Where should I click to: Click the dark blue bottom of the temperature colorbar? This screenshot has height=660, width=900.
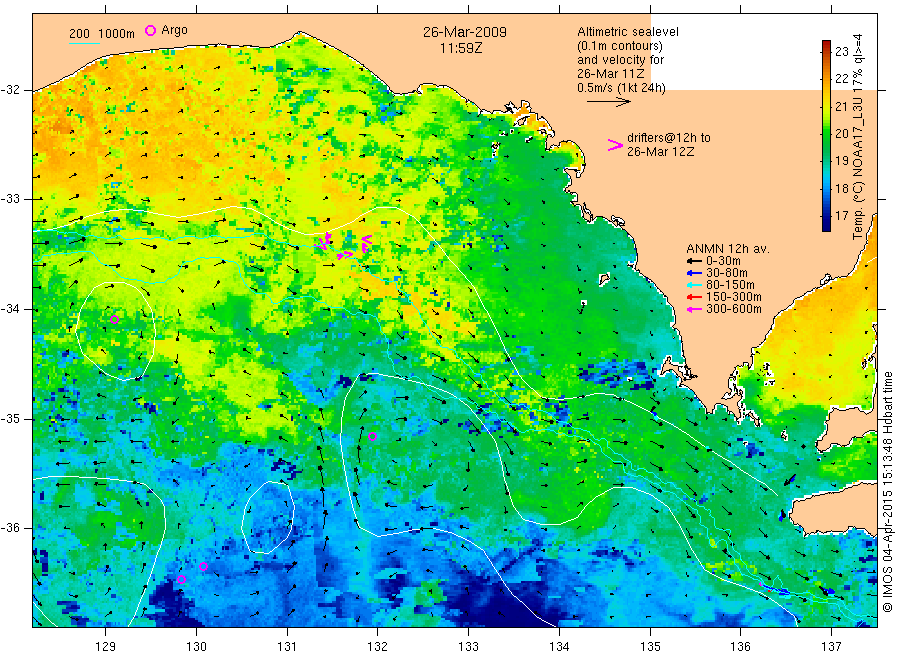click(x=827, y=226)
